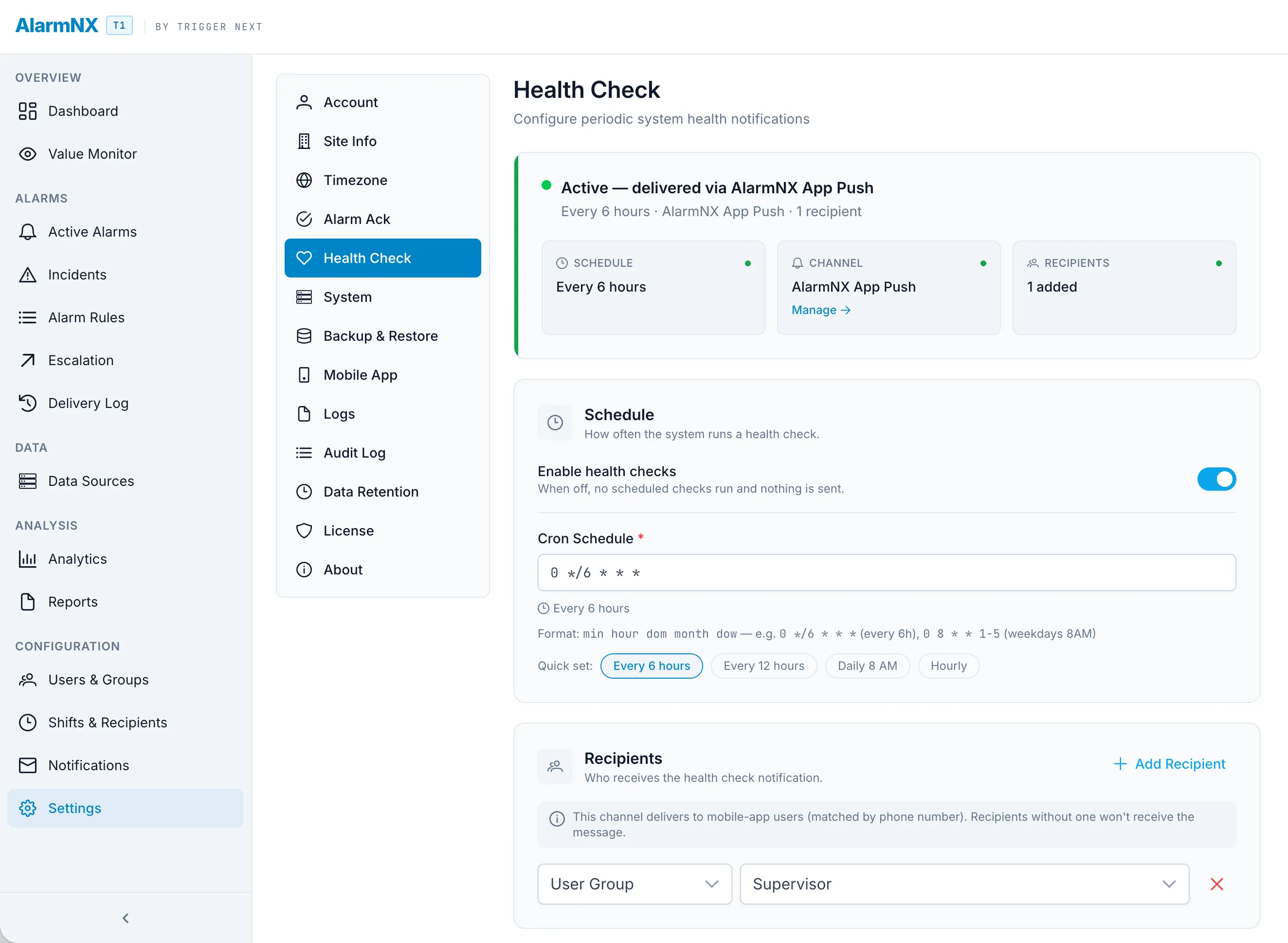Screen dimensions: 1288x943
Task: Click the Schedule section clock icon
Action: point(555,423)
